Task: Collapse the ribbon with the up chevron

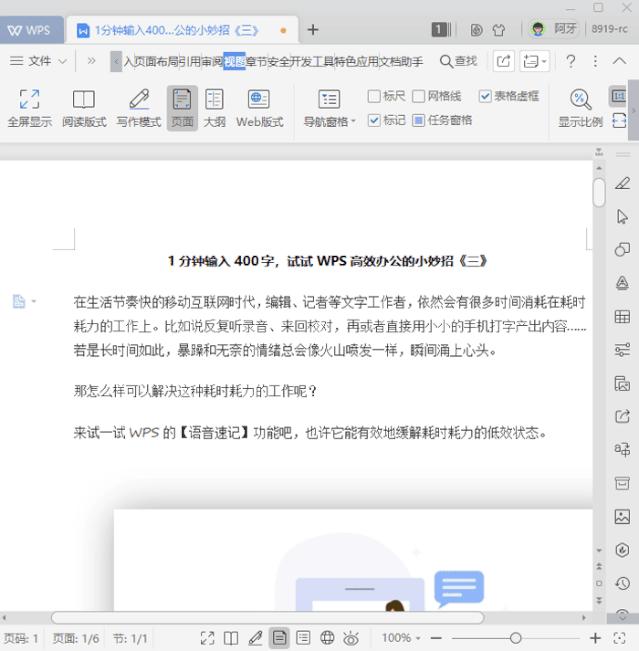Action: pyautogui.click(x=619, y=61)
